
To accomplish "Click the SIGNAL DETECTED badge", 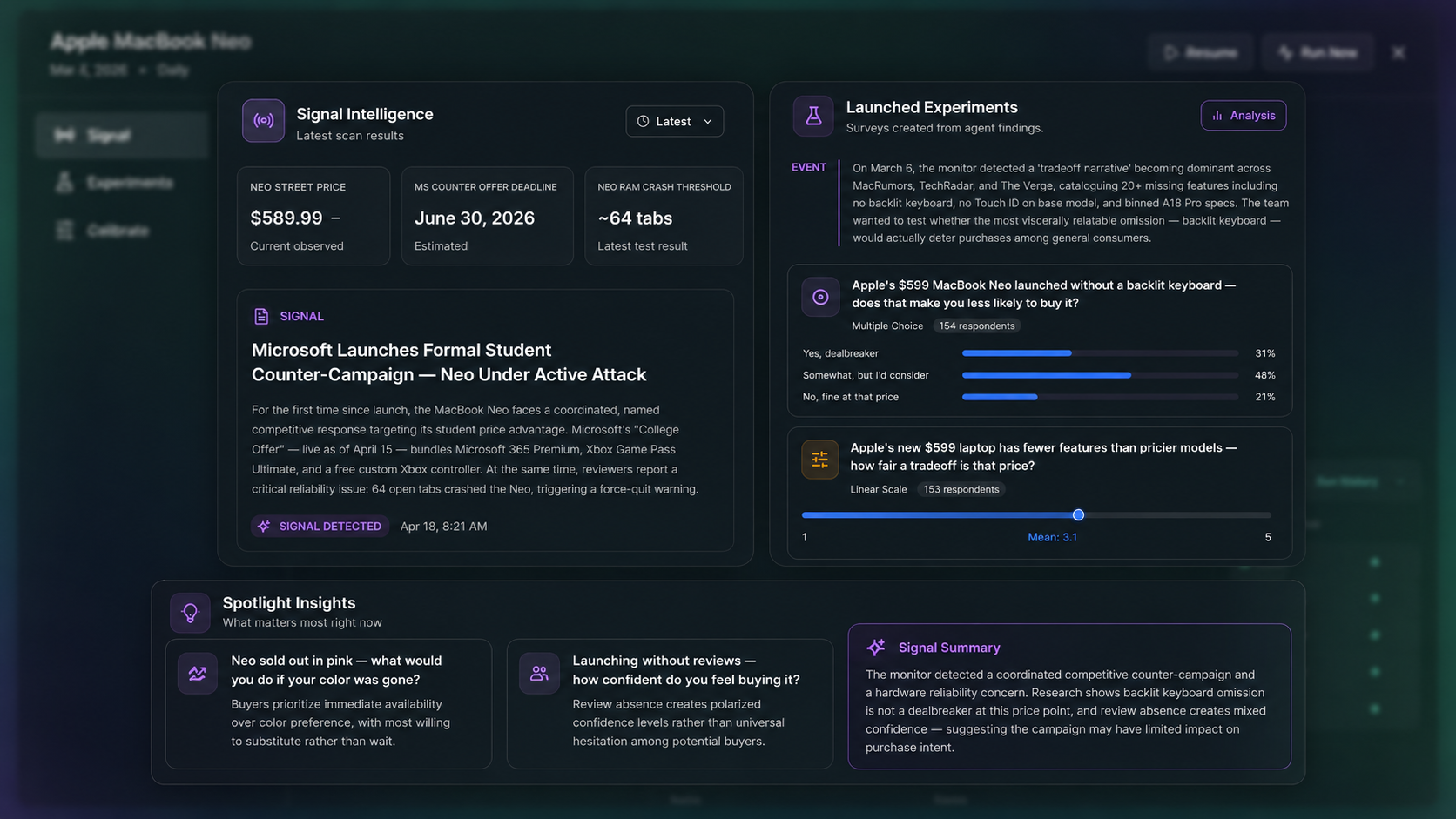I will pyautogui.click(x=320, y=526).
